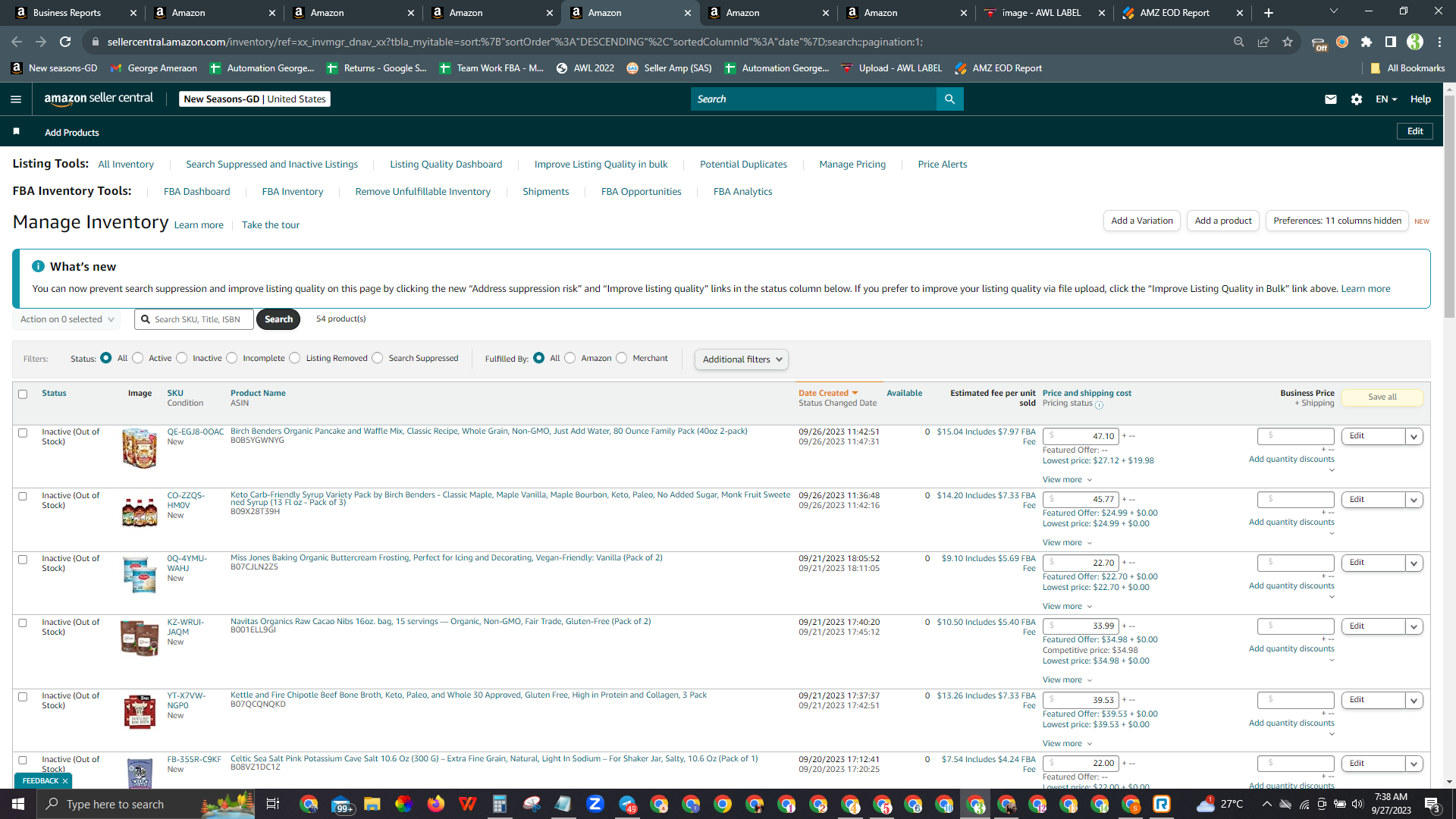The width and height of the screenshot is (1456, 819).
Task: Sort by the Date Created column
Action: coord(828,394)
